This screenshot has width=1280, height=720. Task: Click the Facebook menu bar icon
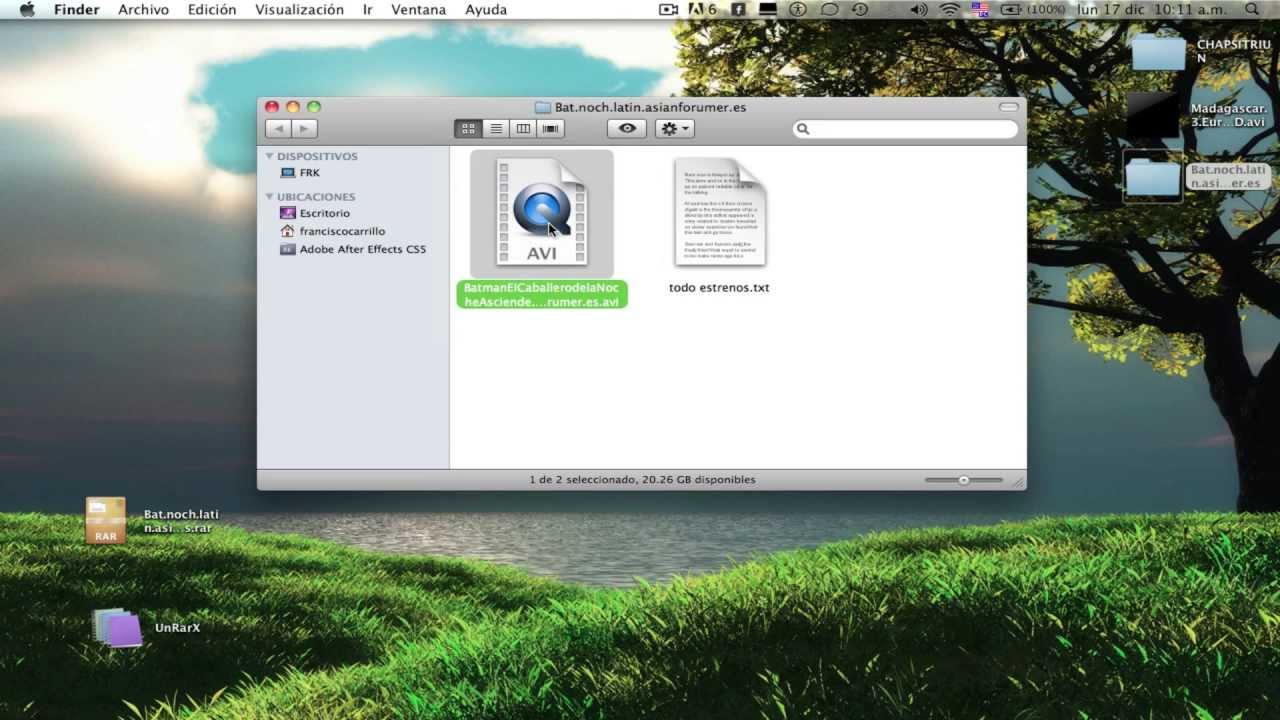tap(739, 10)
